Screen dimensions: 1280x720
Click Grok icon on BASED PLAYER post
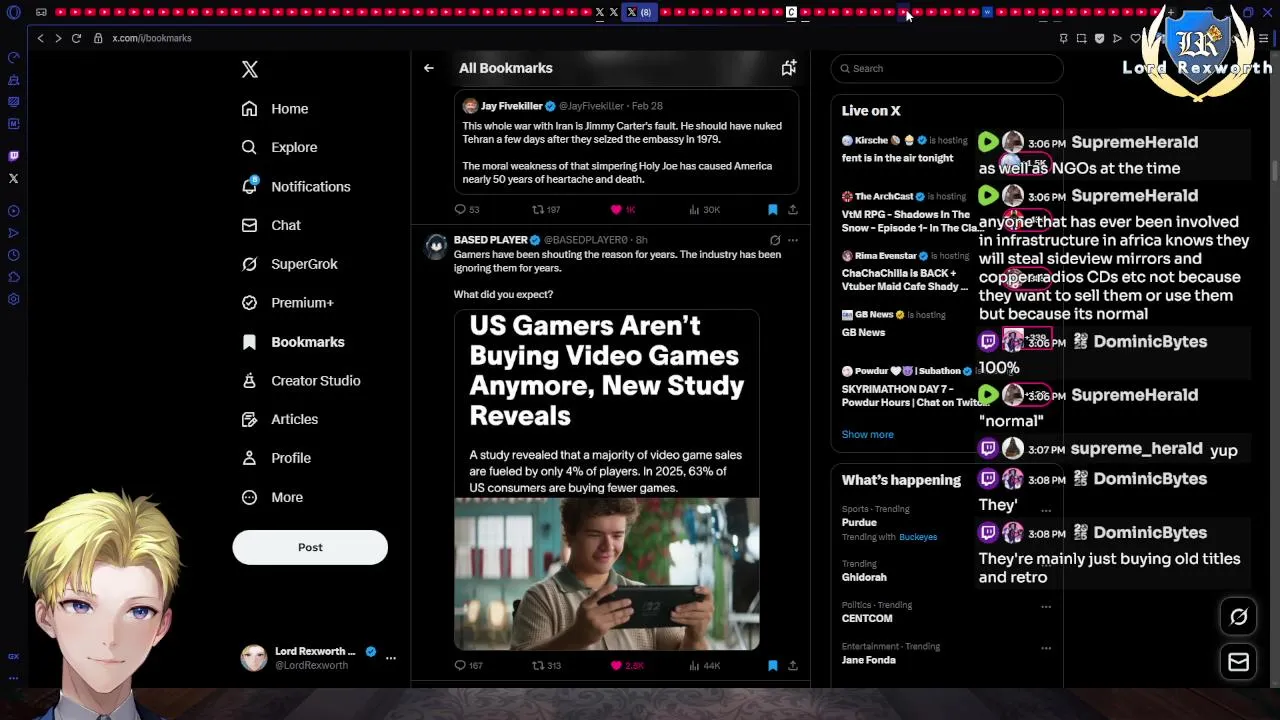[775, 240]
